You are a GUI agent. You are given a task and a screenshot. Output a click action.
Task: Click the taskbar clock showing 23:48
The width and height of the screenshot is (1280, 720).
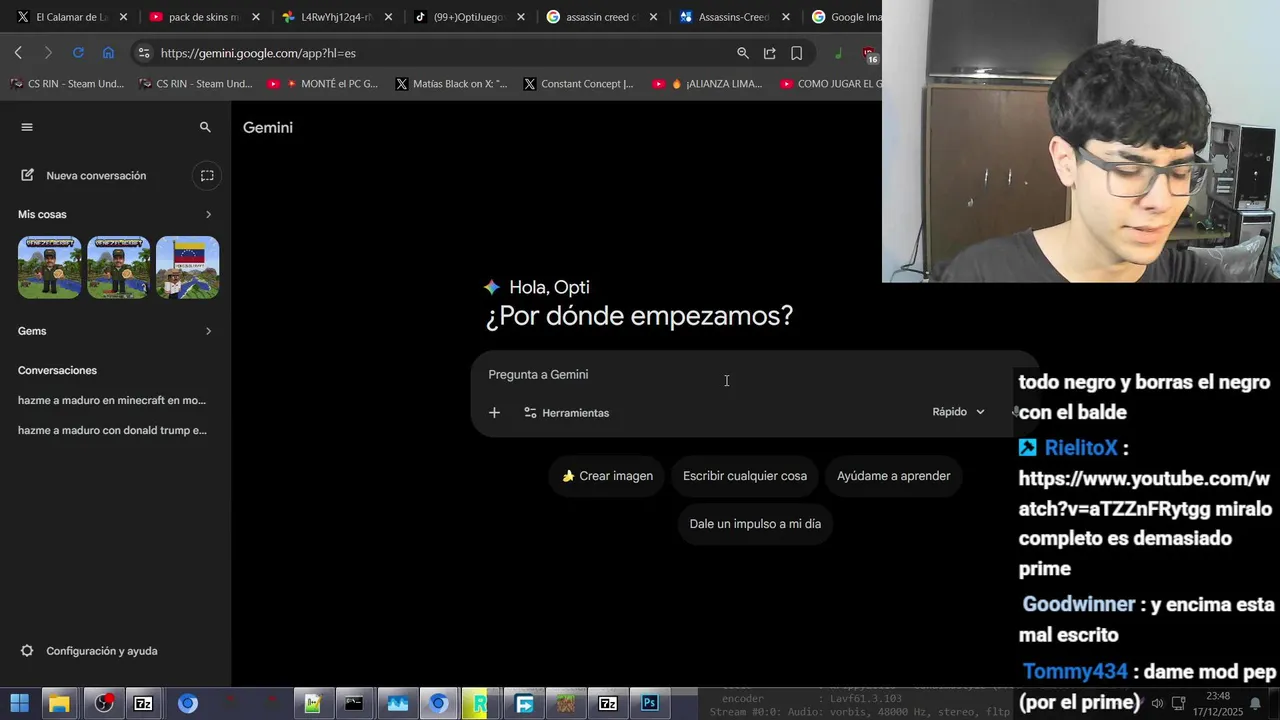pos(1218,703)
